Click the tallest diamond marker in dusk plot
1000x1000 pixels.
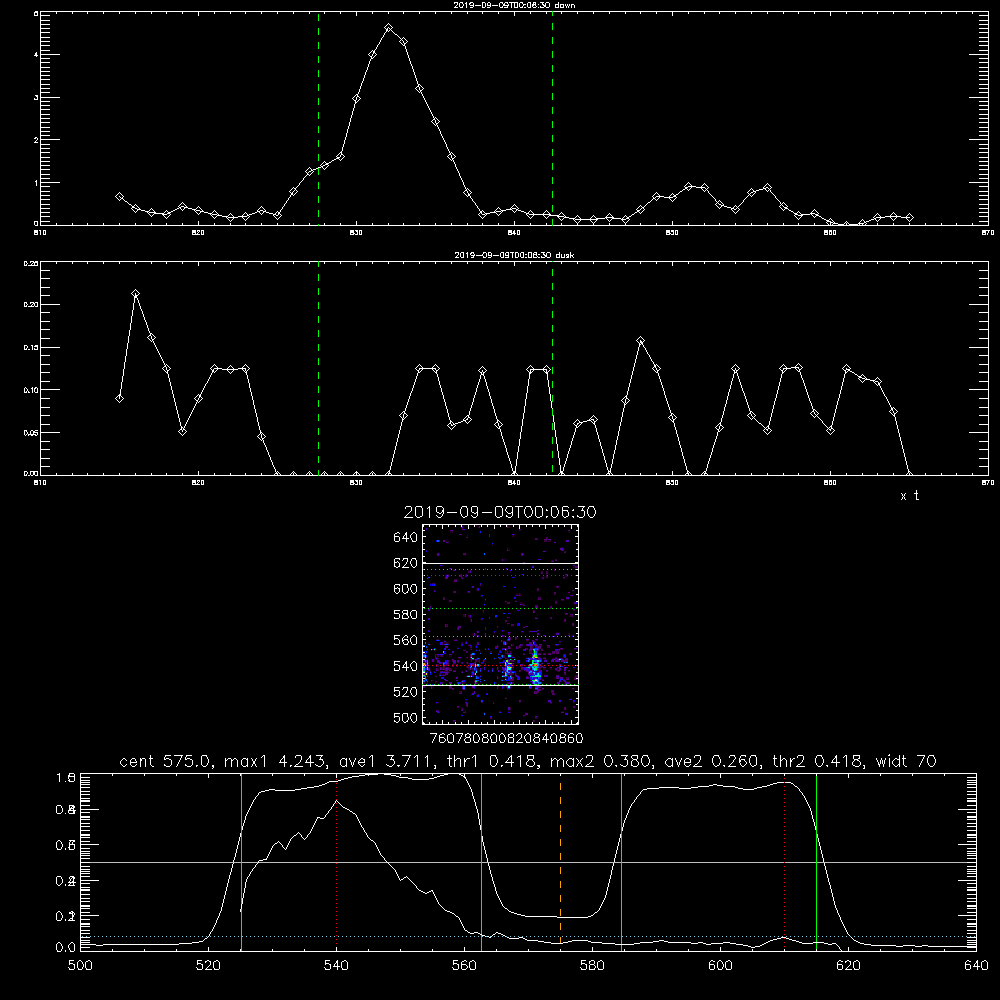[x=135, y=293]
